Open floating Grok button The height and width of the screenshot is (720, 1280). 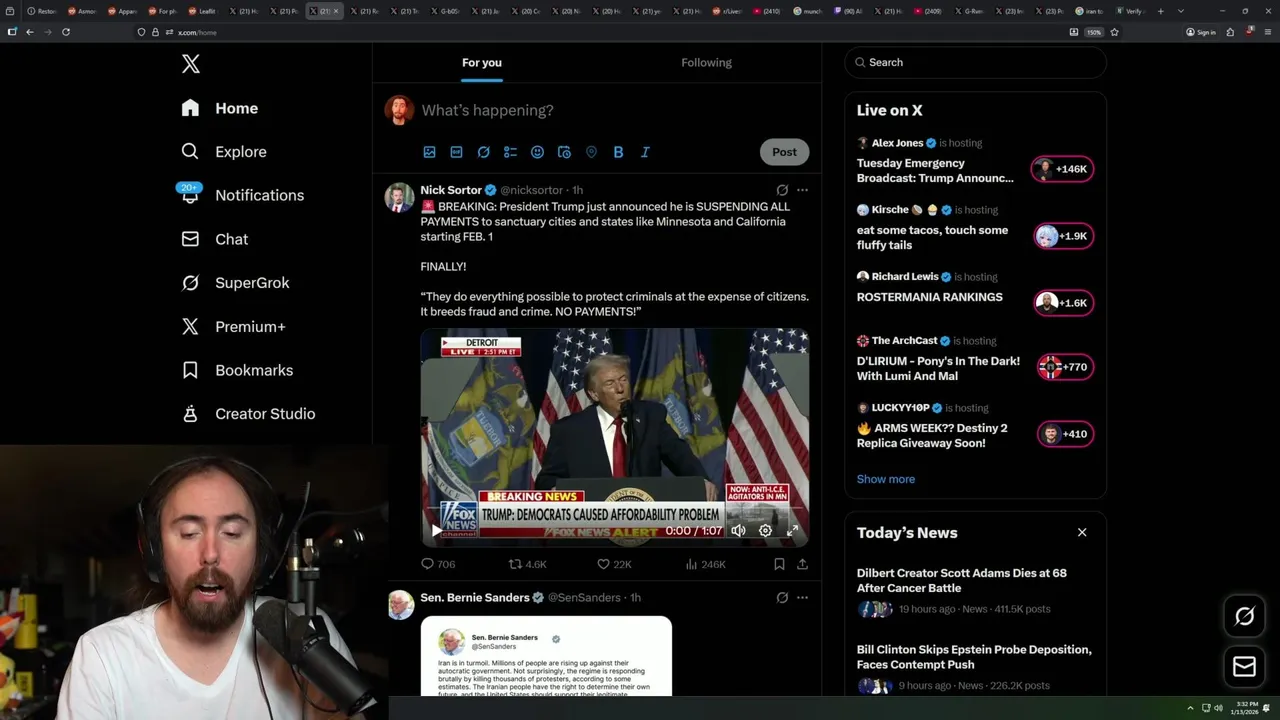point(1245,617)
